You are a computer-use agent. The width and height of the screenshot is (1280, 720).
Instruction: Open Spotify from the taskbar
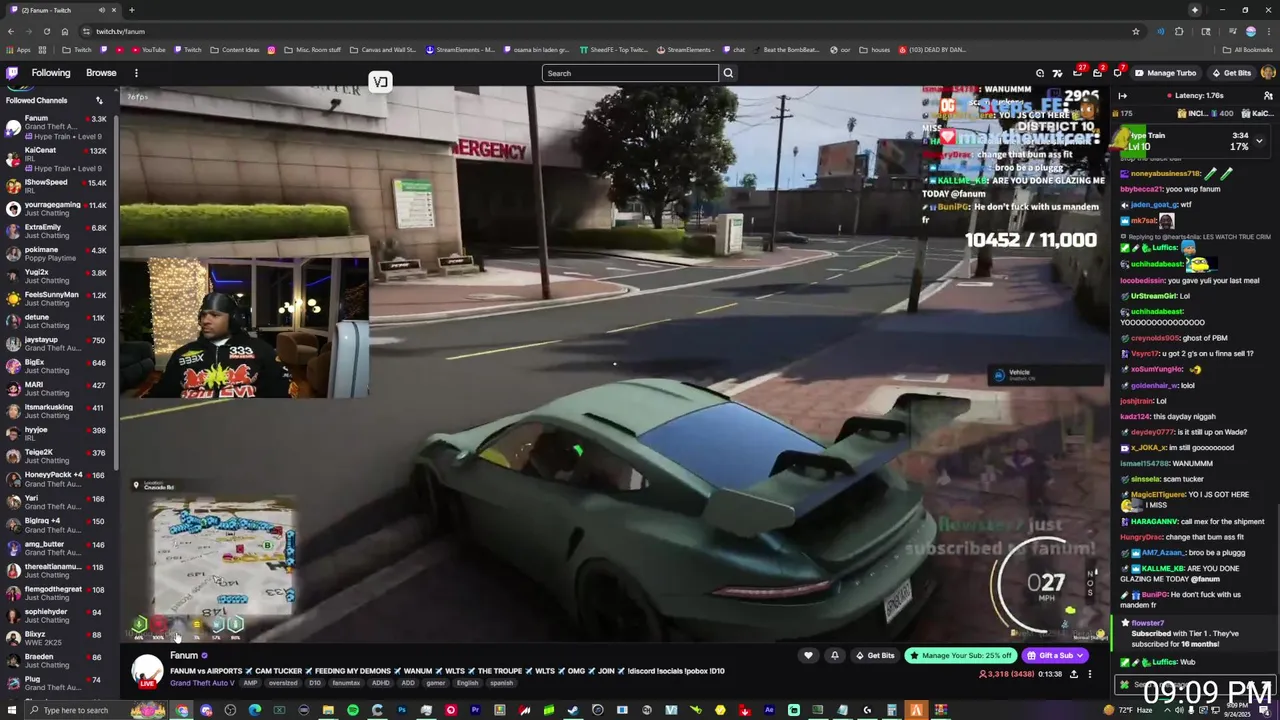pyautogui.click(x=353, y=710)
